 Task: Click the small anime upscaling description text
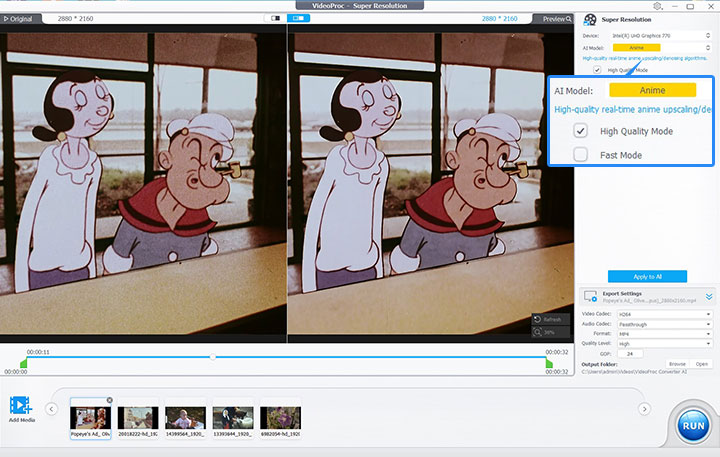coord(644,58)
